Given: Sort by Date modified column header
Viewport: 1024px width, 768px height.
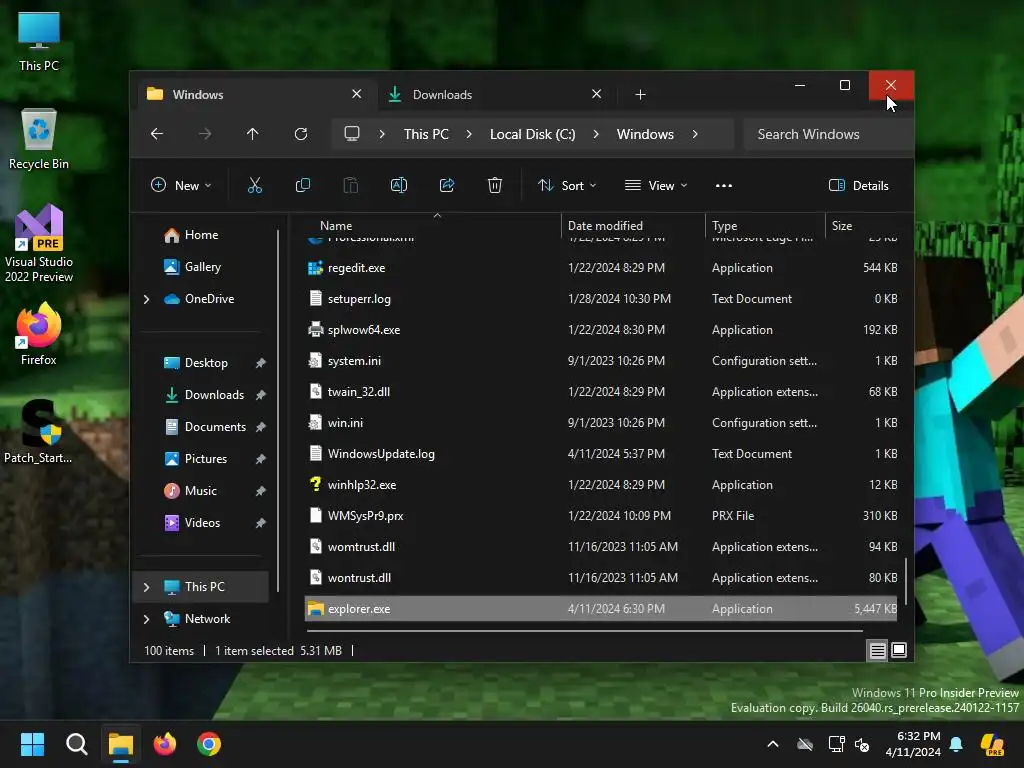Looking at the screenshot, I should point(632,226).
